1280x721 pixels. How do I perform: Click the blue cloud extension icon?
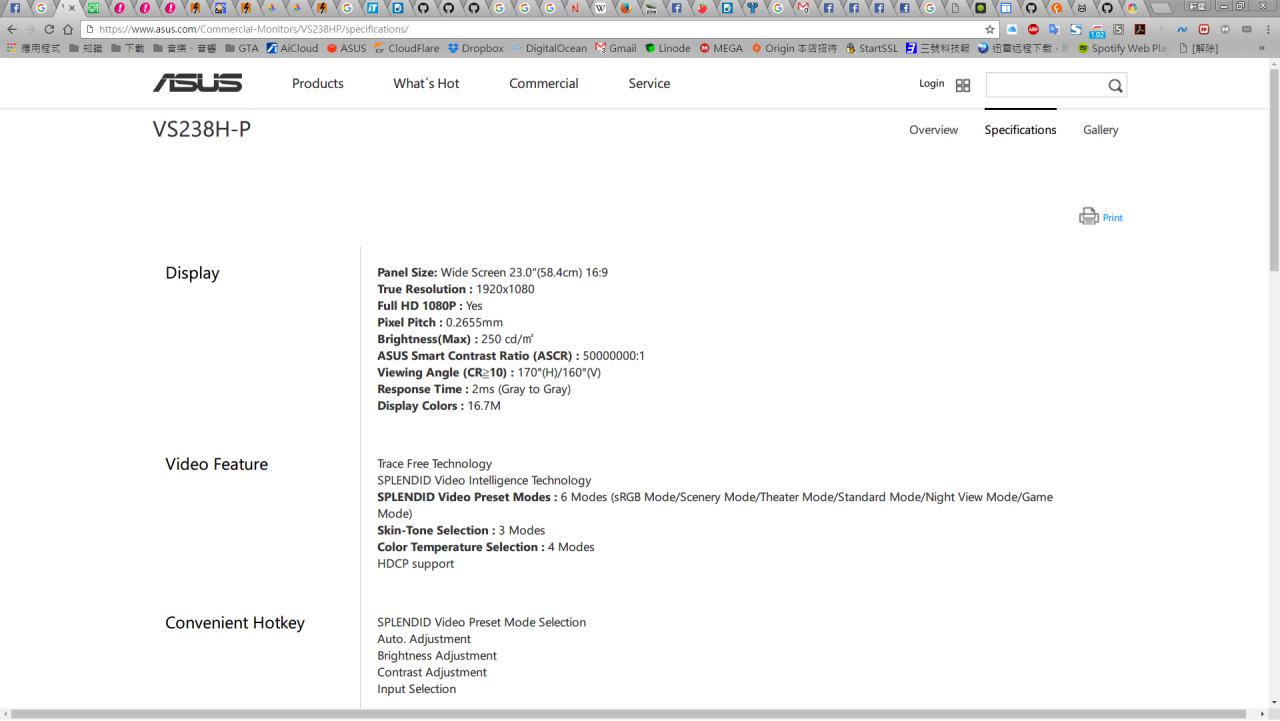pyautogui.click(x=1012, y=29)
